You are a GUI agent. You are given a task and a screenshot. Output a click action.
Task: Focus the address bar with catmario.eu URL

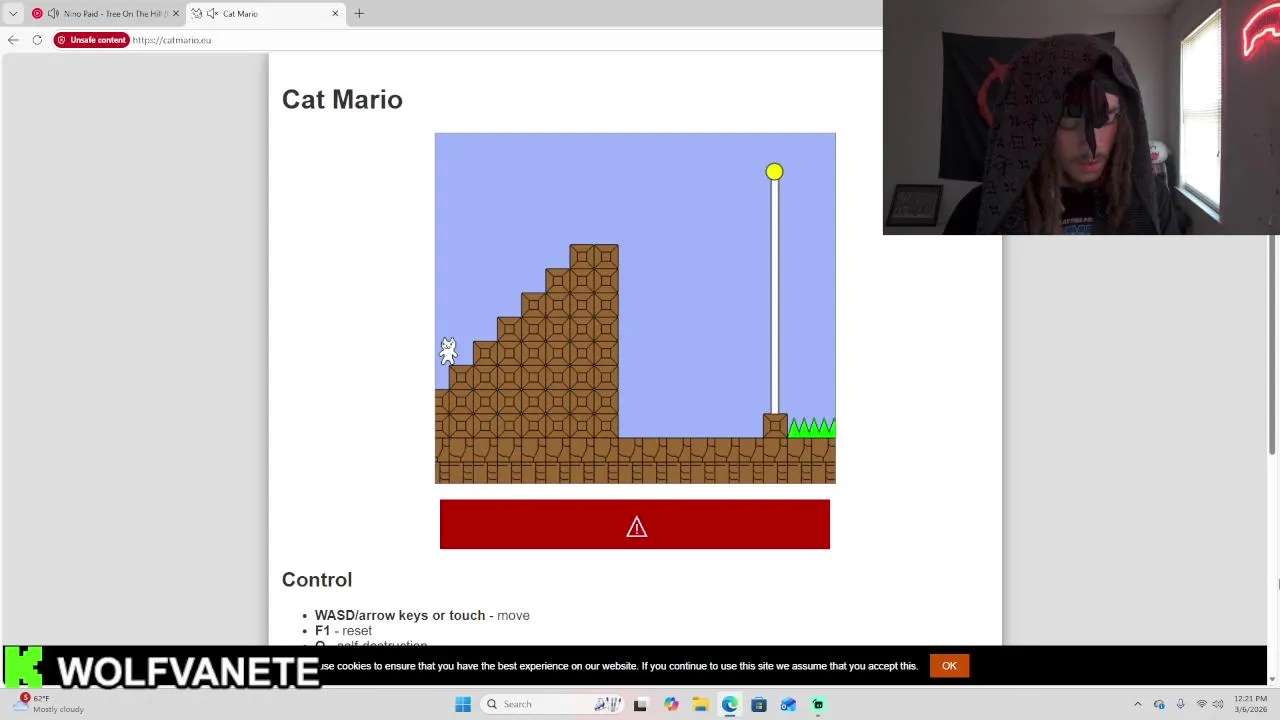[172, 40]
